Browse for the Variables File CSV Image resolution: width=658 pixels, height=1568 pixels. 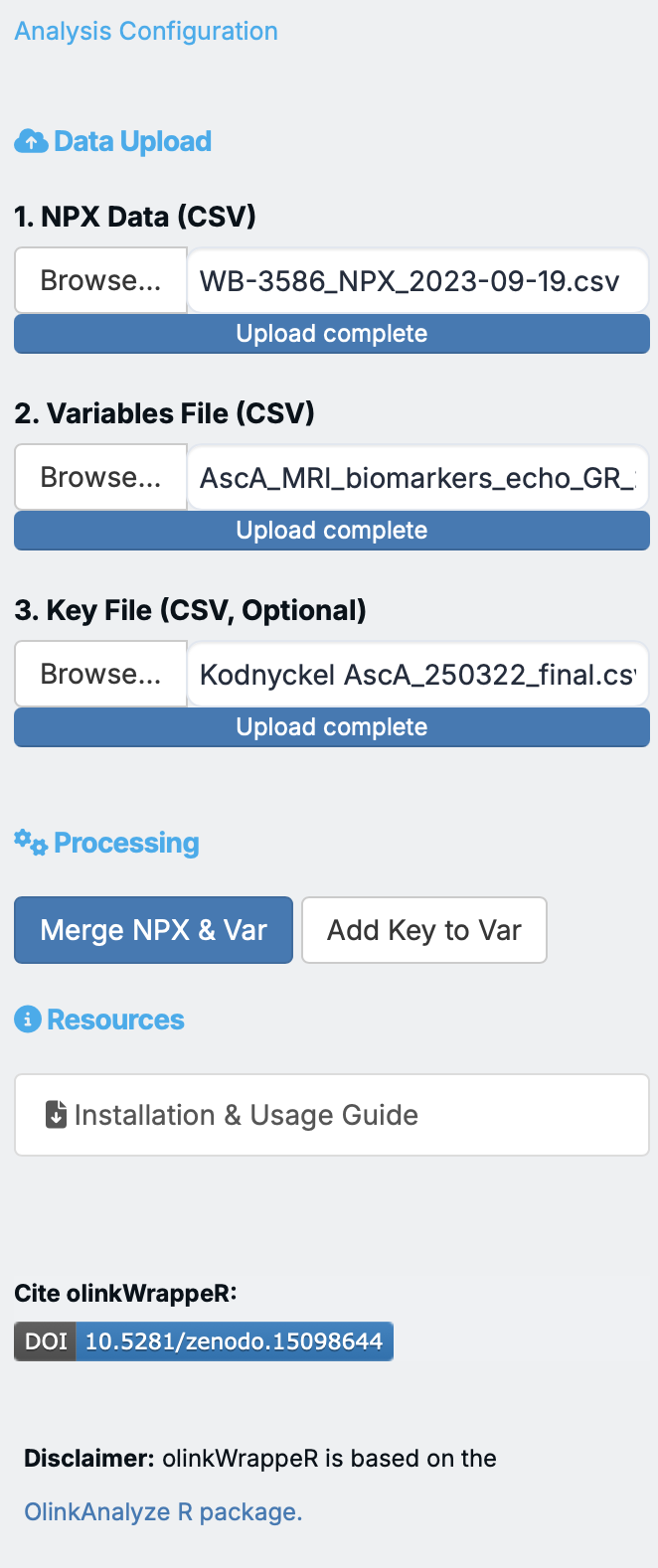tap(100, 477)
